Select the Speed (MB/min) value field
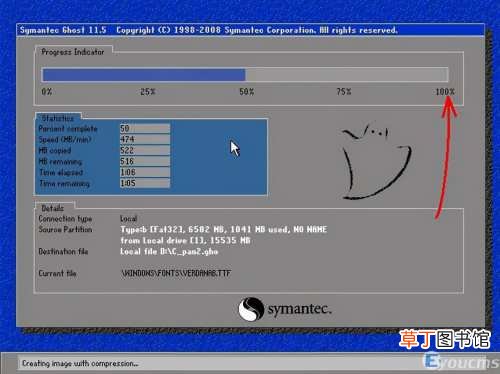The image size is (500, 374). [x=145, y=139]
